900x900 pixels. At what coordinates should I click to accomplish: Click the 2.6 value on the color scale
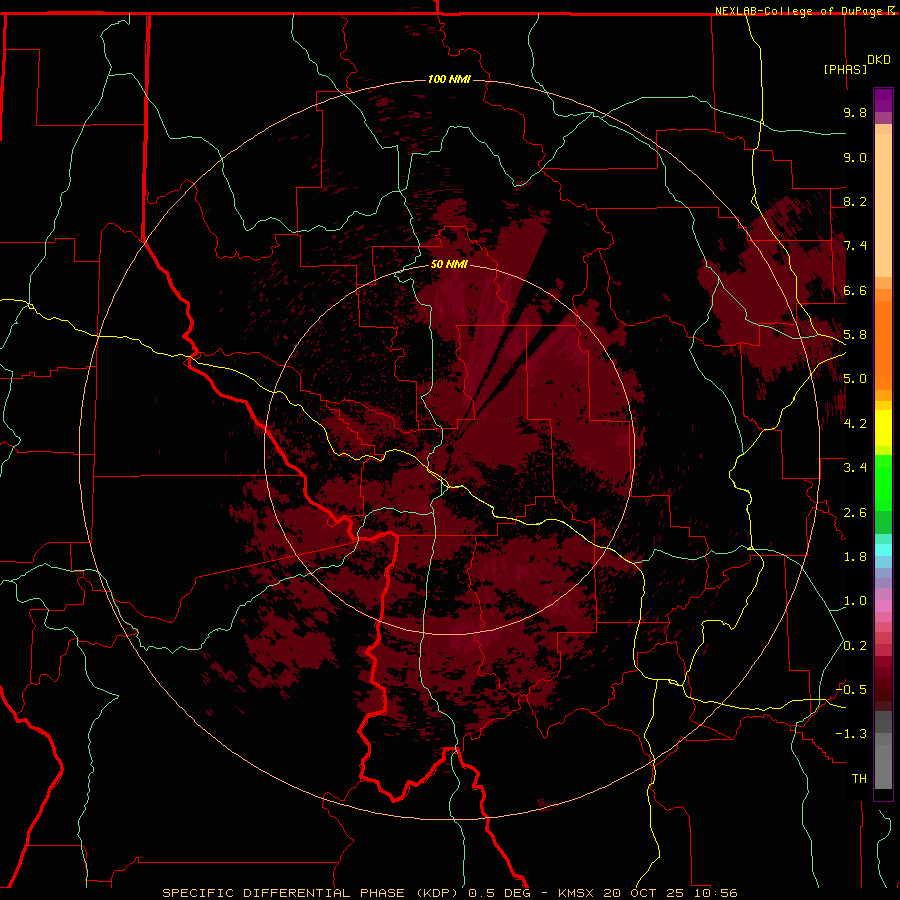(x=855, y=513)
